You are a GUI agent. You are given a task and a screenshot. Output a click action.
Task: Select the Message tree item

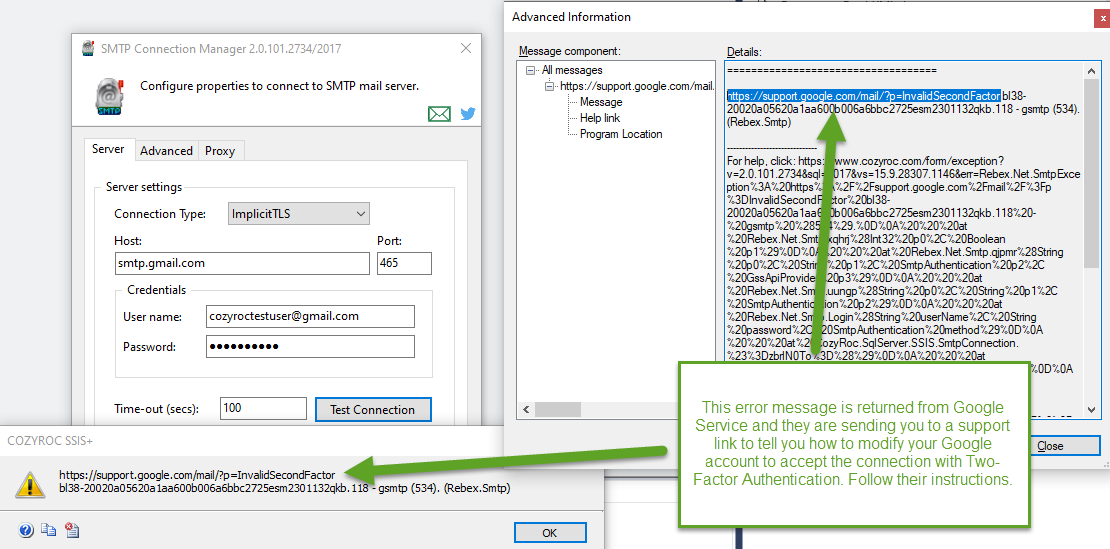(601, 102)
